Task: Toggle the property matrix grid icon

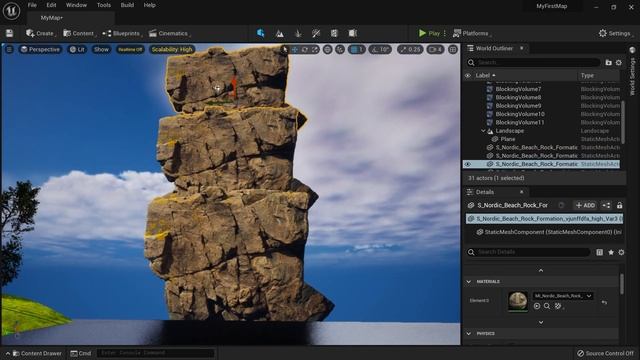Action: (x=599, y=252)
